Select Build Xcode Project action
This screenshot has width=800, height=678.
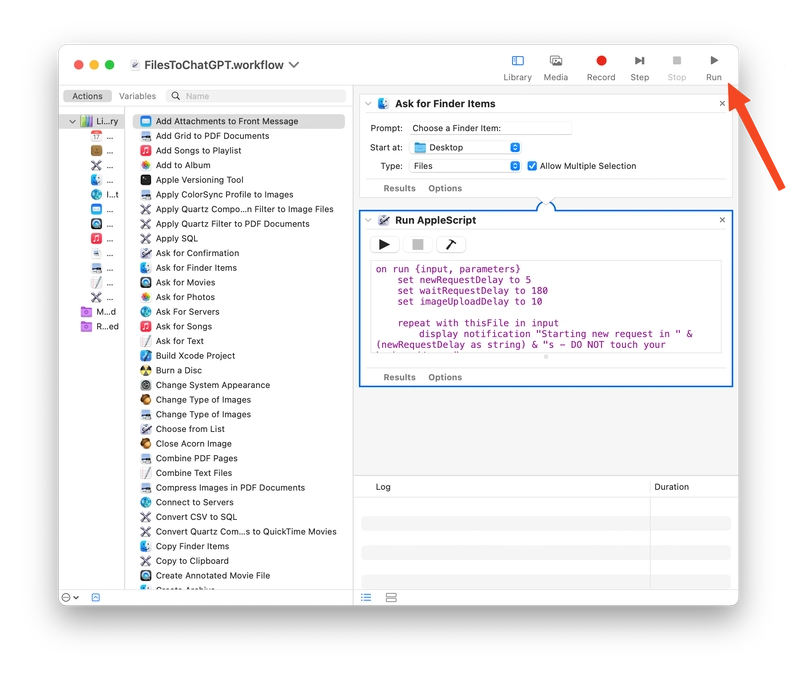[x=195, y=356]
